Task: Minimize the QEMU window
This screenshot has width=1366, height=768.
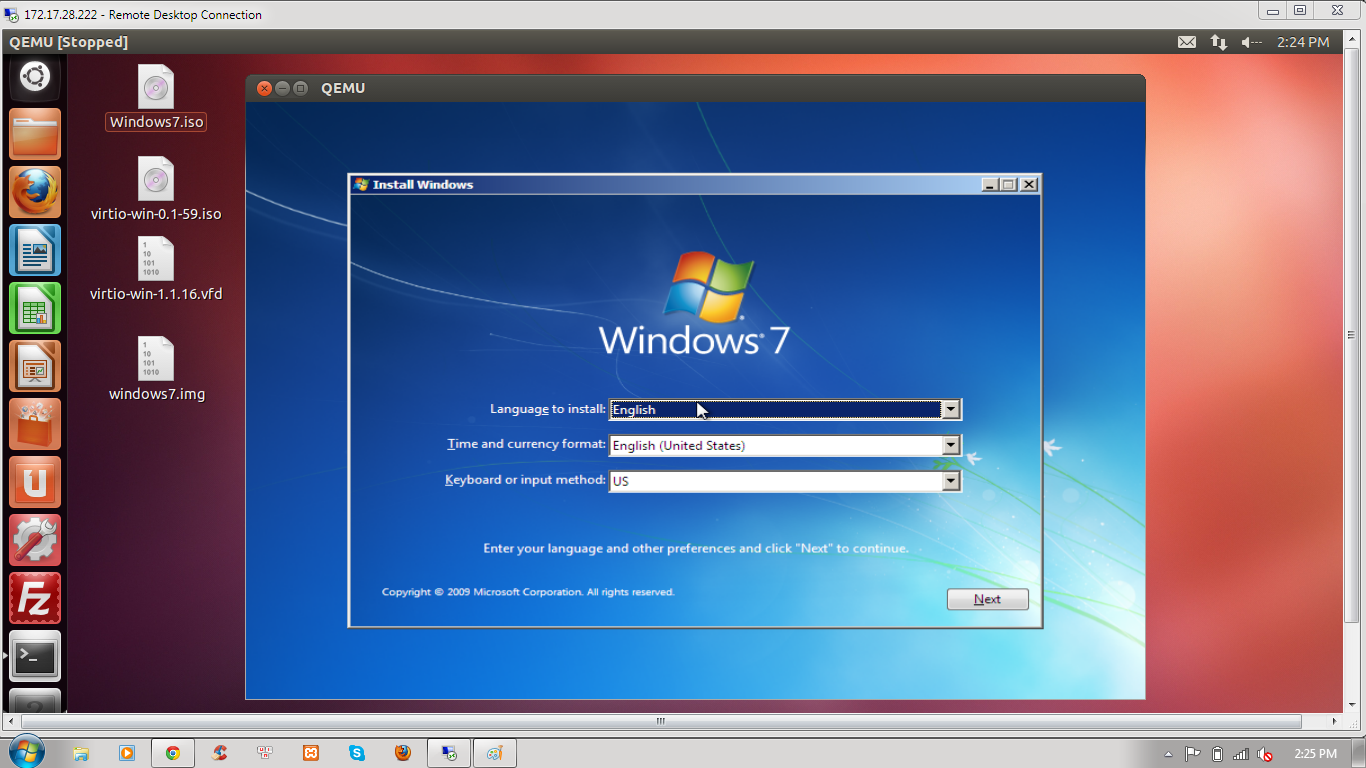Action: coord(283,88)
